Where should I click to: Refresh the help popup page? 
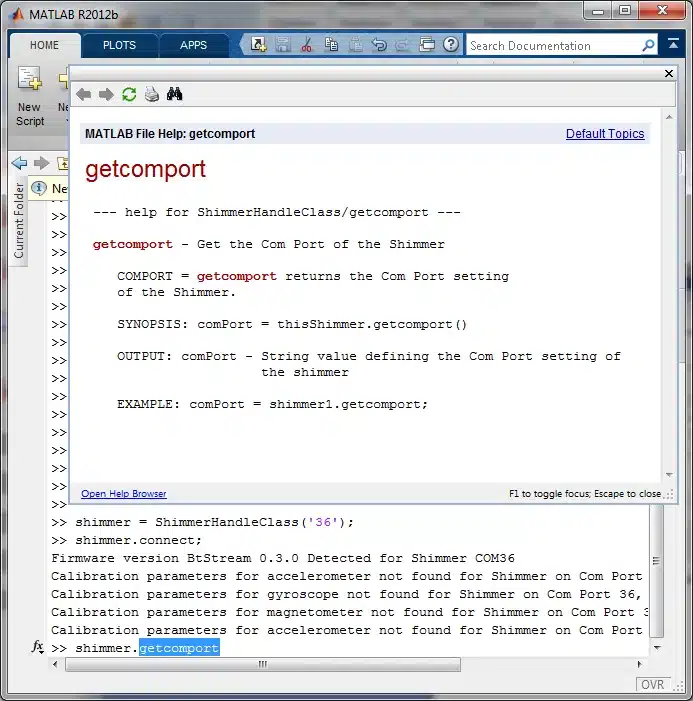[129, 94]
